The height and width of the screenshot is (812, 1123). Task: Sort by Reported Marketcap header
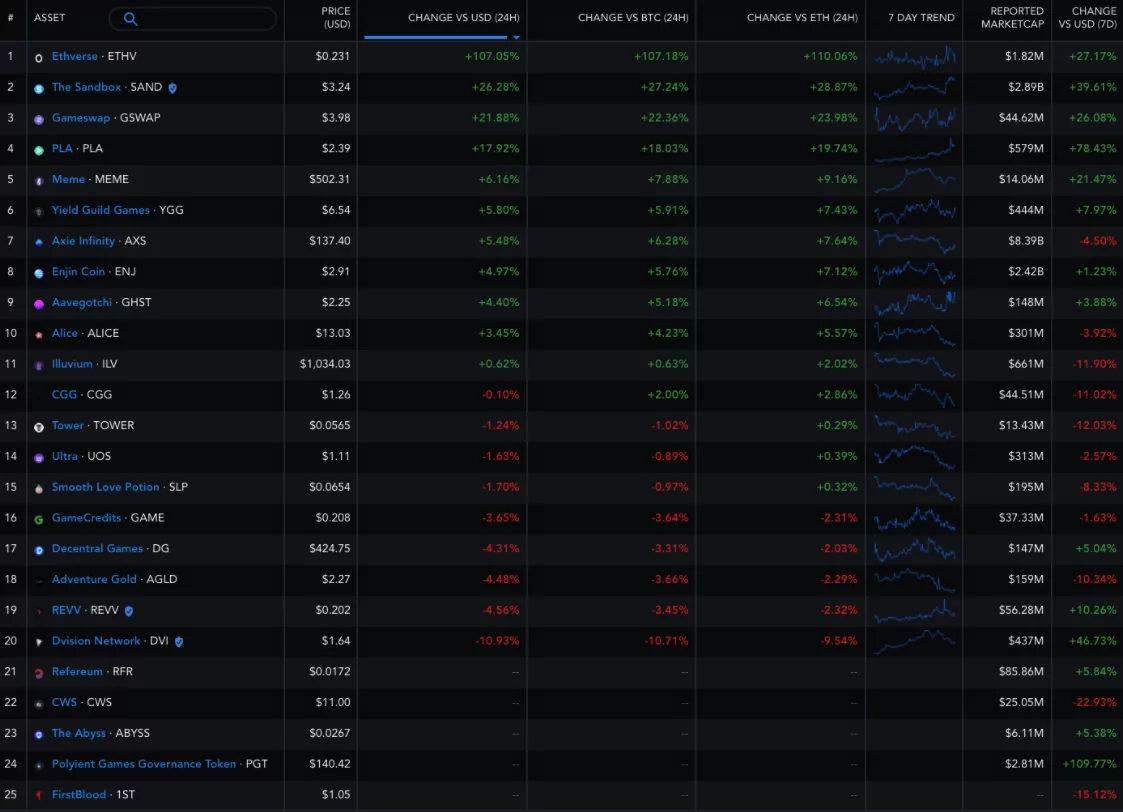pyautogui.click(x=1012, y=18)
